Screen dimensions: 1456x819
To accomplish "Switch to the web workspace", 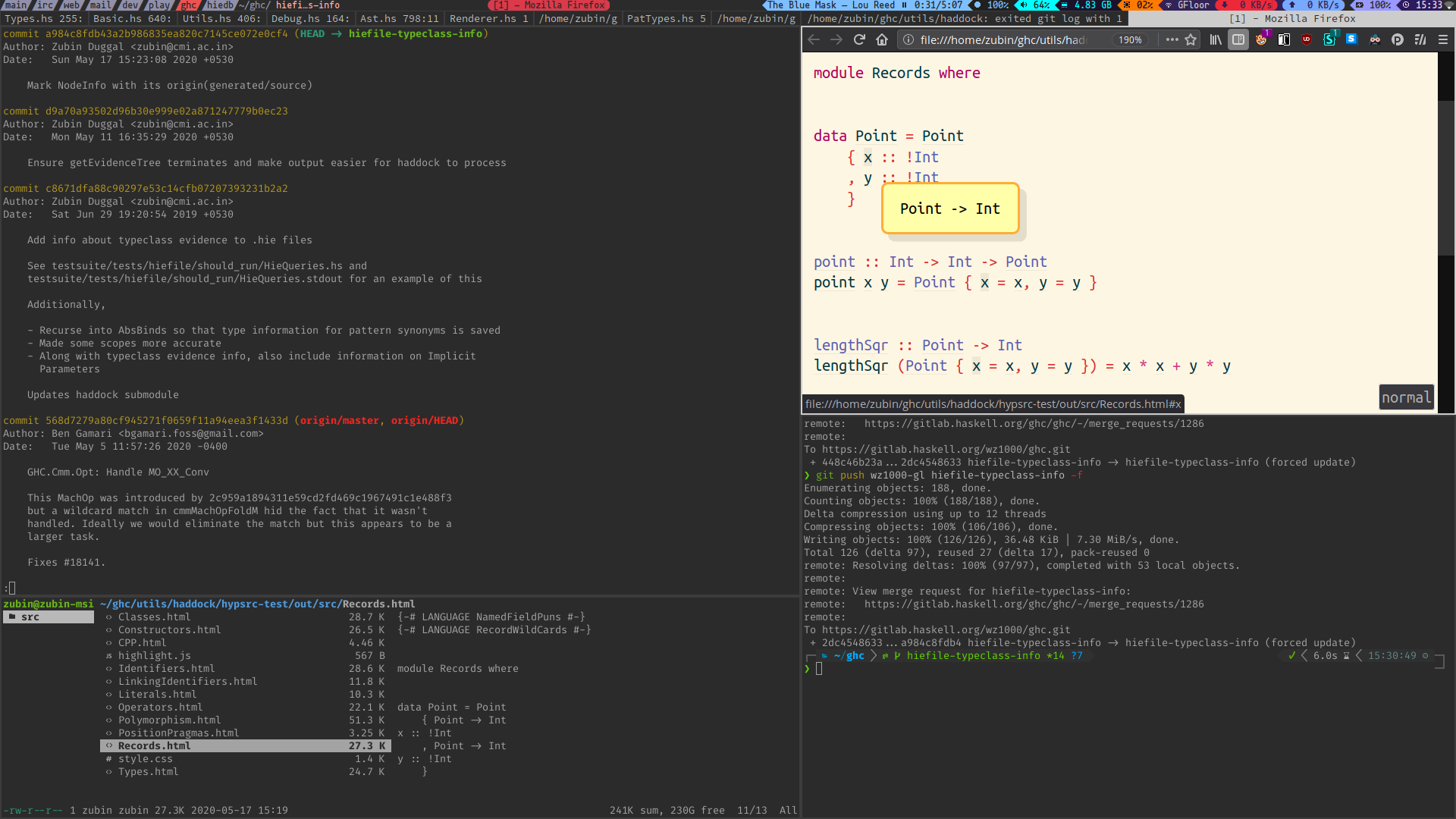I will (71, 5).
